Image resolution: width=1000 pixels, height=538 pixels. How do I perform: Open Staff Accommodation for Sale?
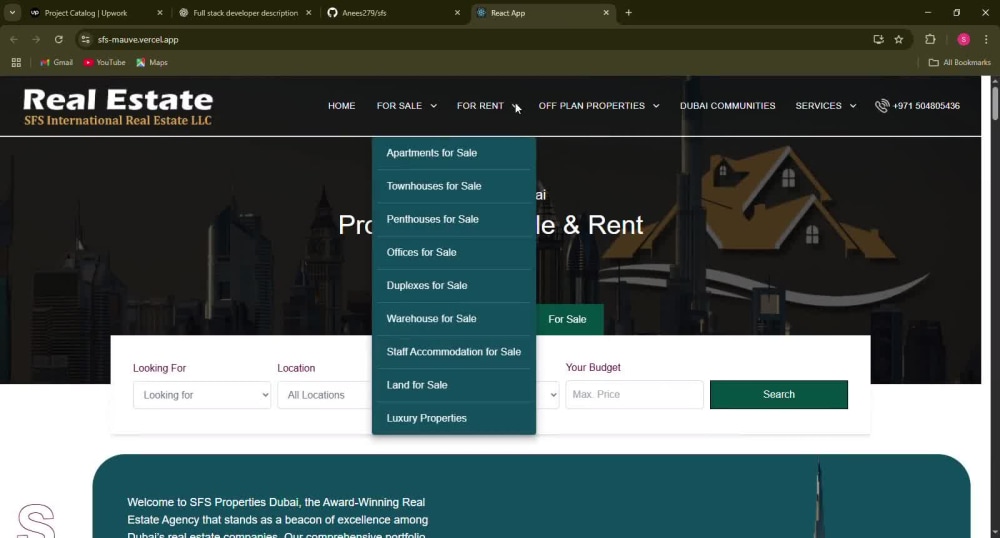tap(453, 352)
